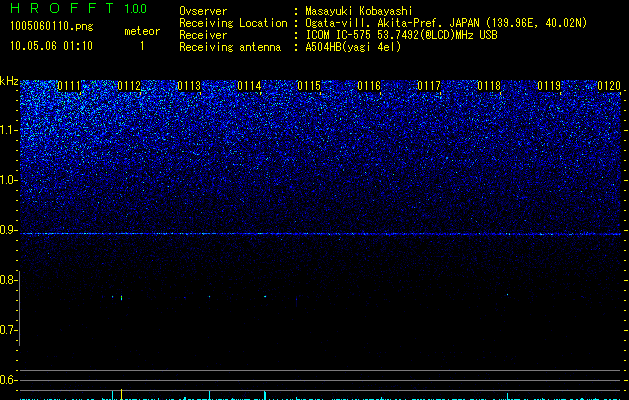
Task: Click the 1.0 frequency axis label
Action: coord(9,180)
